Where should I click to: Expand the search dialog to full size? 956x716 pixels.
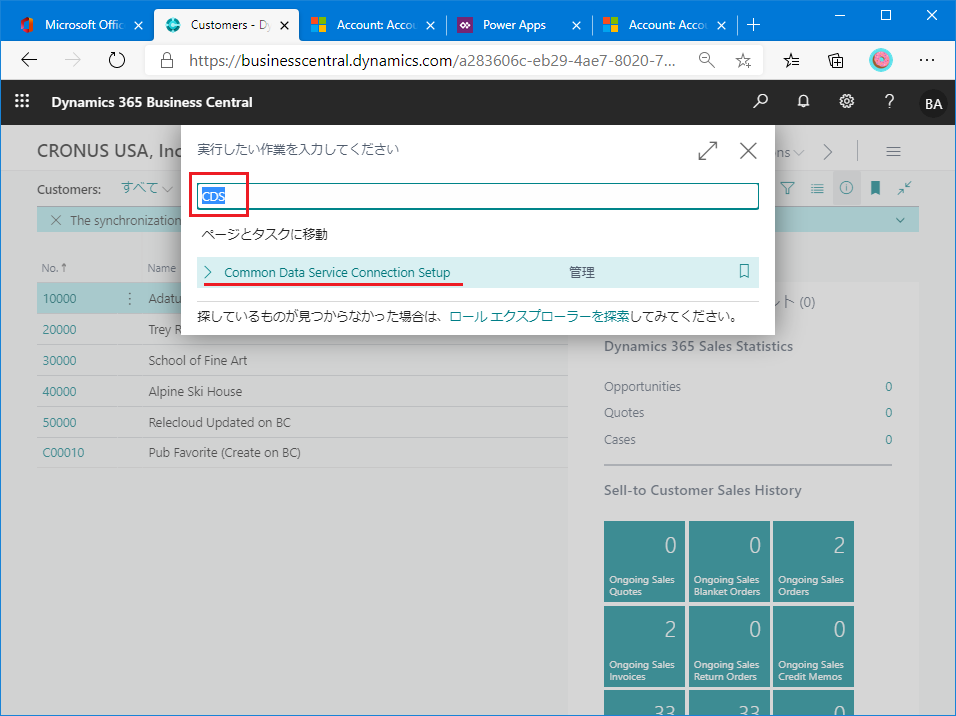coord(707,151)
